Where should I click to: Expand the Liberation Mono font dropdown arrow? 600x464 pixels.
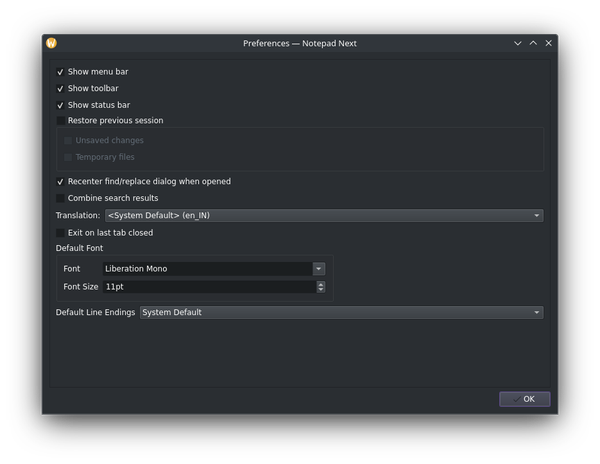(319, 269)
